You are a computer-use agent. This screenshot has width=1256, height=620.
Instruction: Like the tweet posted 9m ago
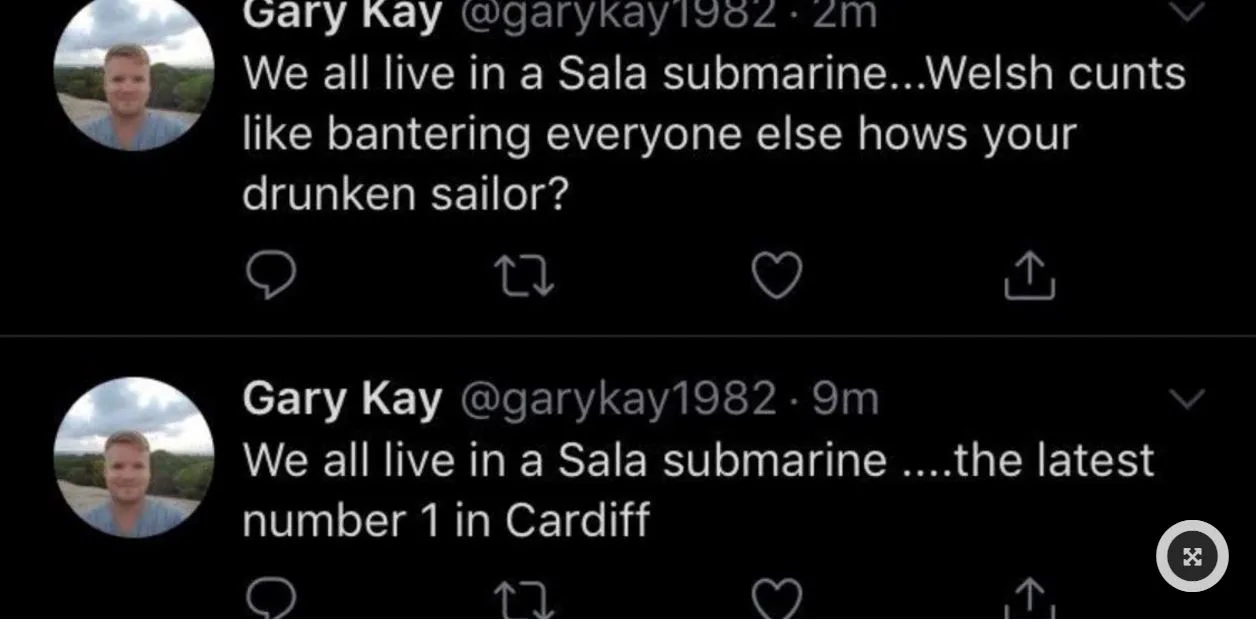[x=777, y=600]
